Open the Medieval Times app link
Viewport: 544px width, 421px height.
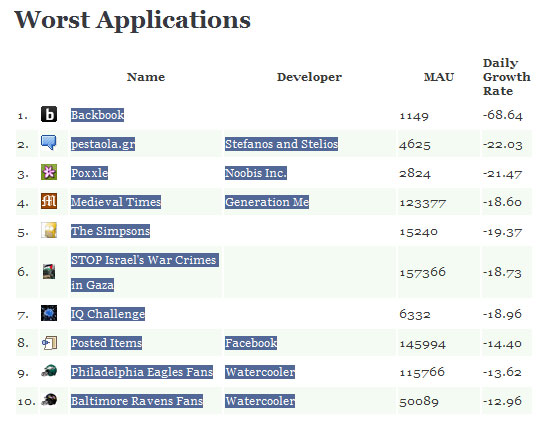[116, 202]
